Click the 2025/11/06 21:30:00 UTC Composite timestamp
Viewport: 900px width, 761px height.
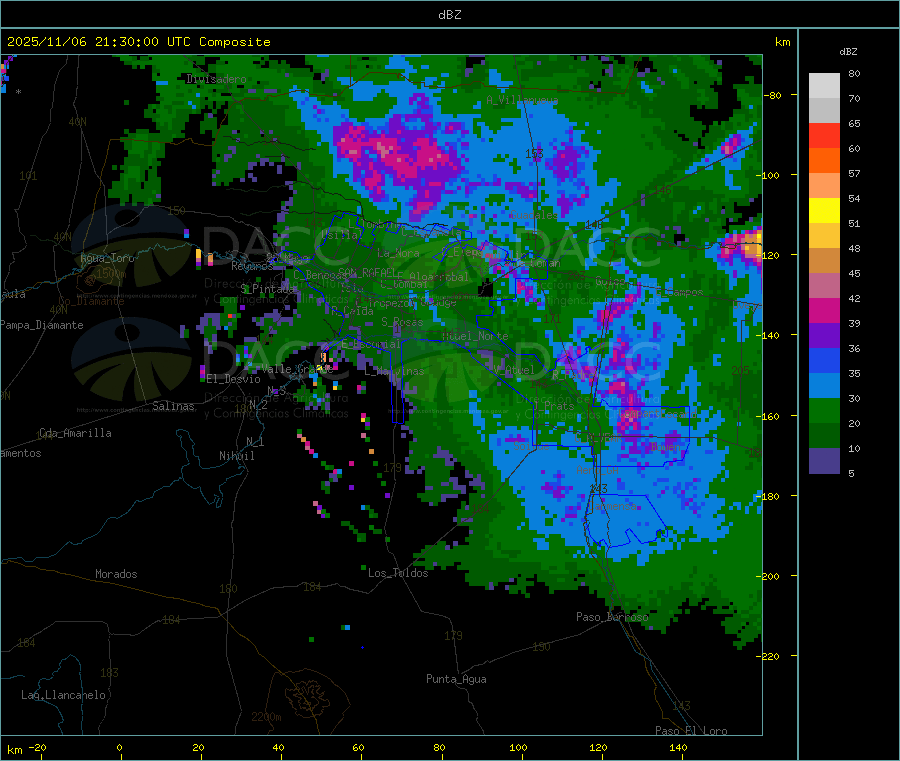(x=138, y=42)
